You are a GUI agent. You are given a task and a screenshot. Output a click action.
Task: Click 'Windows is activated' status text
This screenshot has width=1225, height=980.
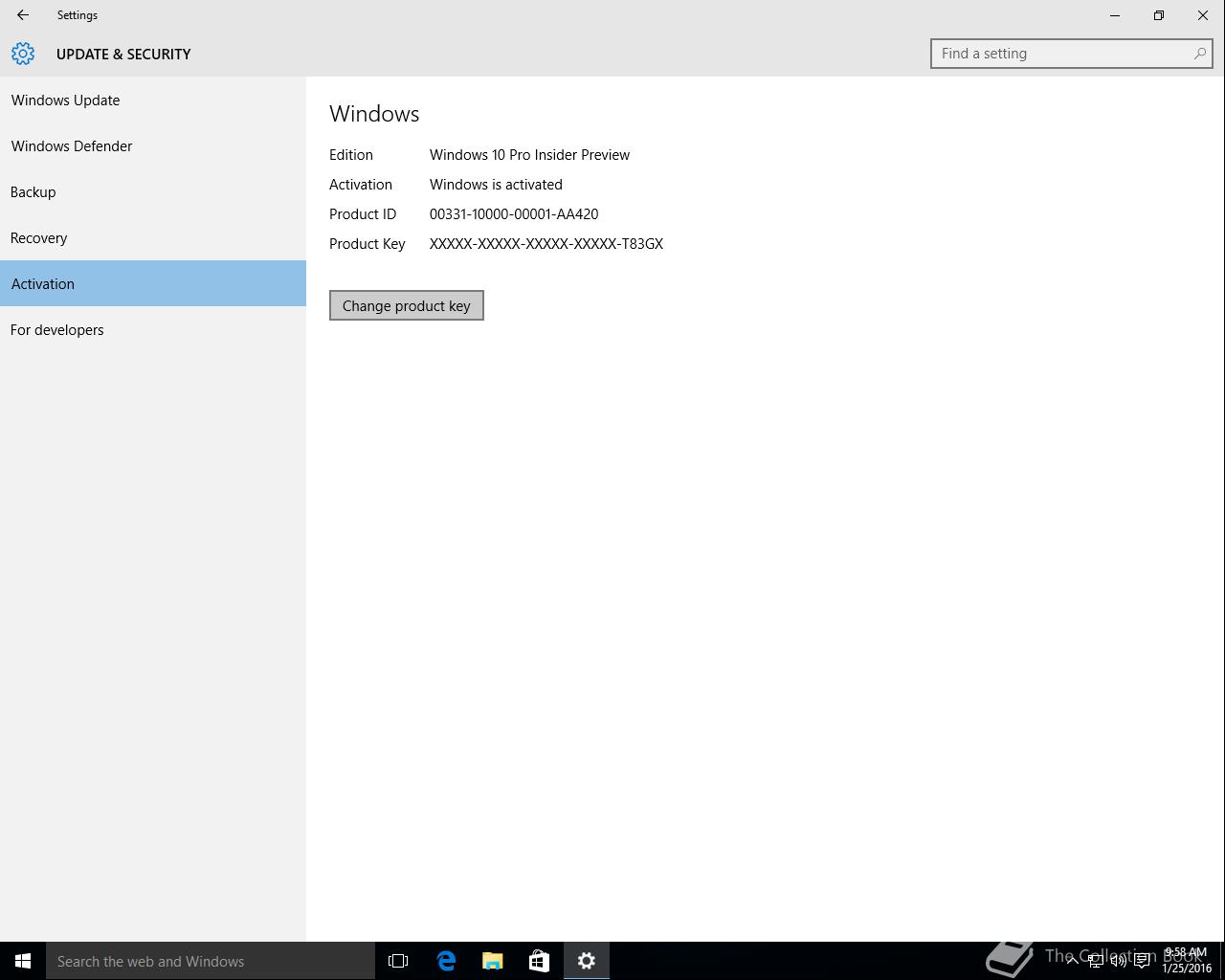496,185
